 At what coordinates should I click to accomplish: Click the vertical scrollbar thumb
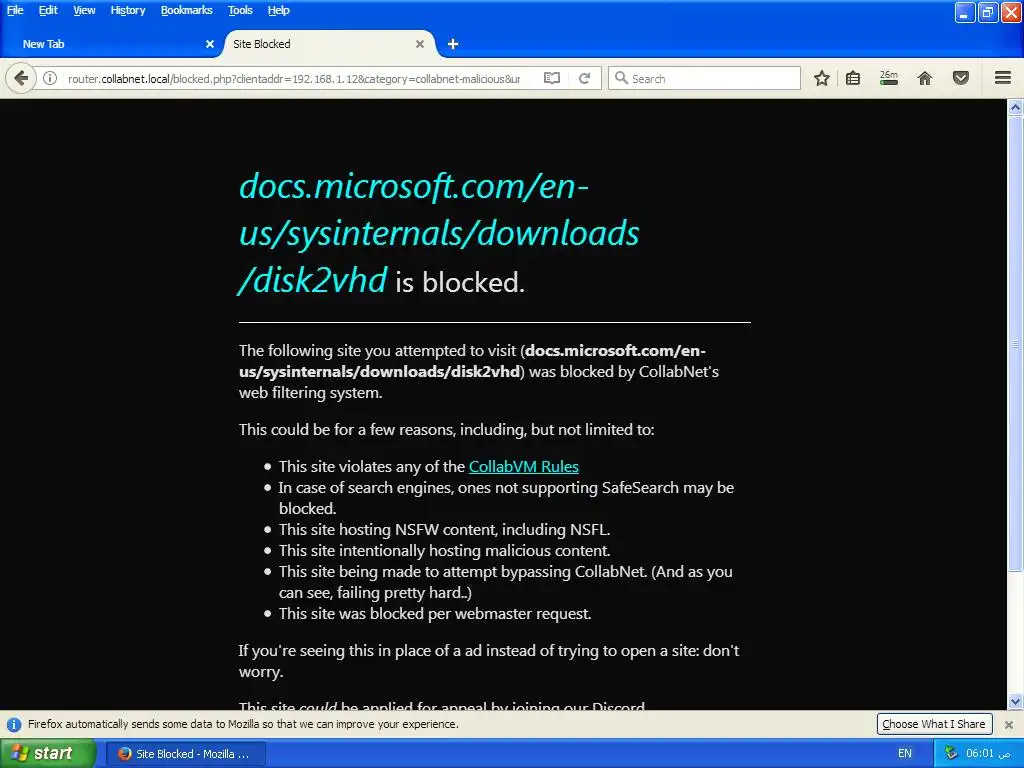tap(1016, 343)
